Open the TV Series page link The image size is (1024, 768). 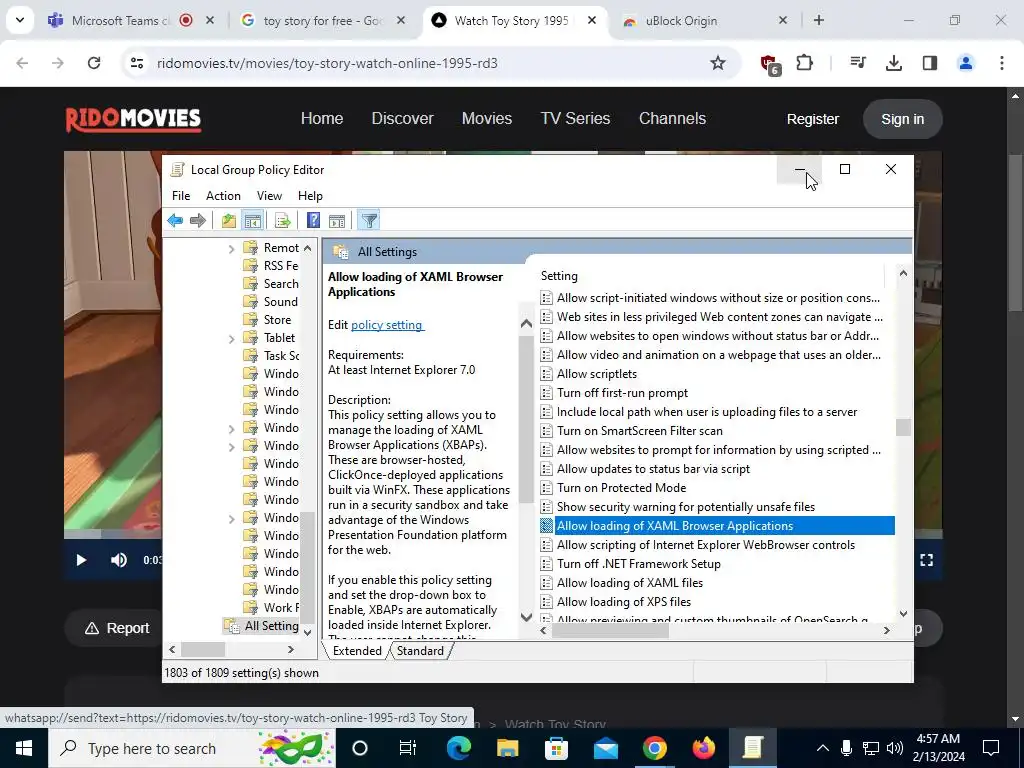coord(575,118)
